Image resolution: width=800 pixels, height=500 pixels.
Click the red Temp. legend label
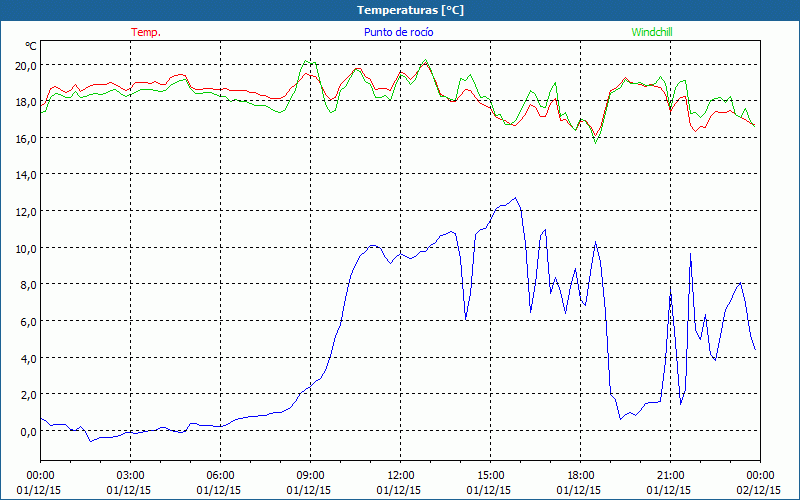[x=146, y=32]
